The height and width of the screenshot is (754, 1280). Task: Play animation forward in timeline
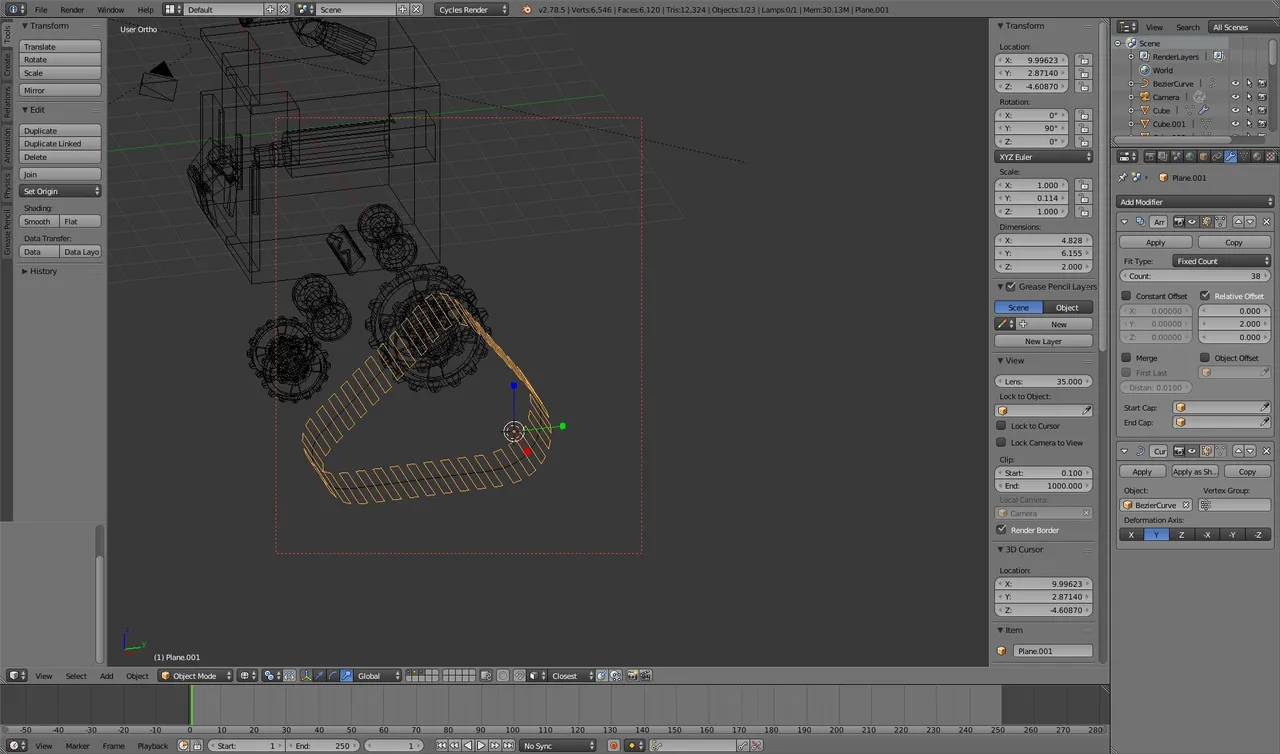[481, 746]
